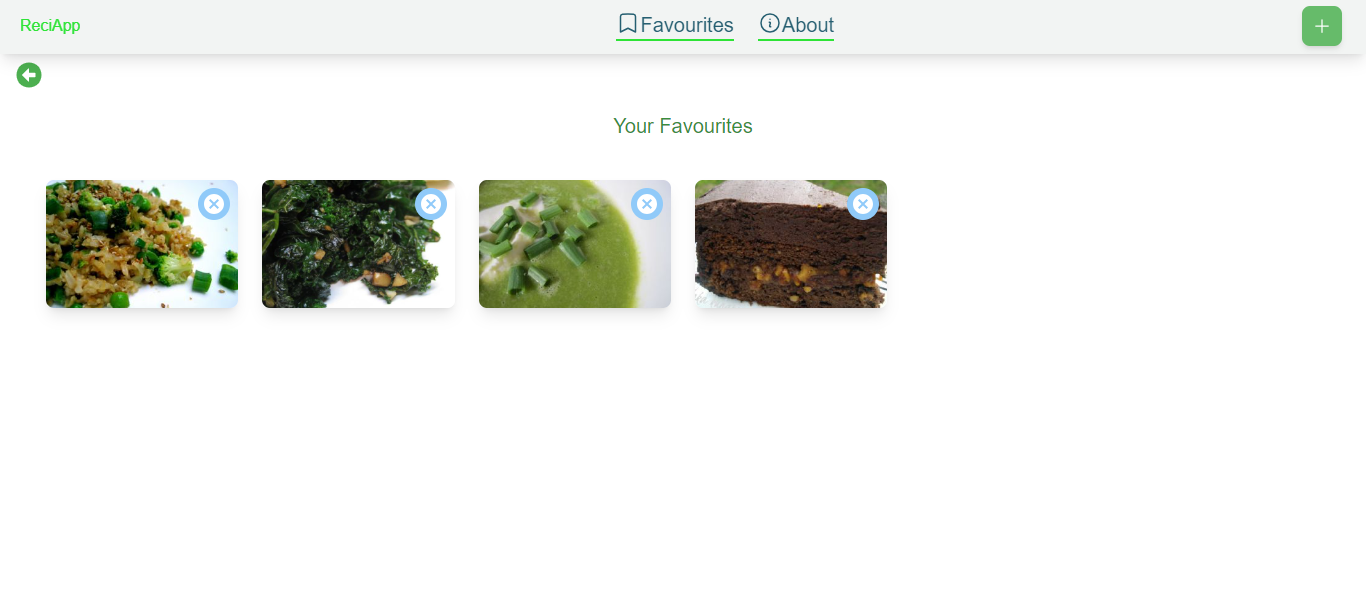1366x615 pixels.
Task: View the chocolate cake slice recipe
Action: (x=791, y=244)
